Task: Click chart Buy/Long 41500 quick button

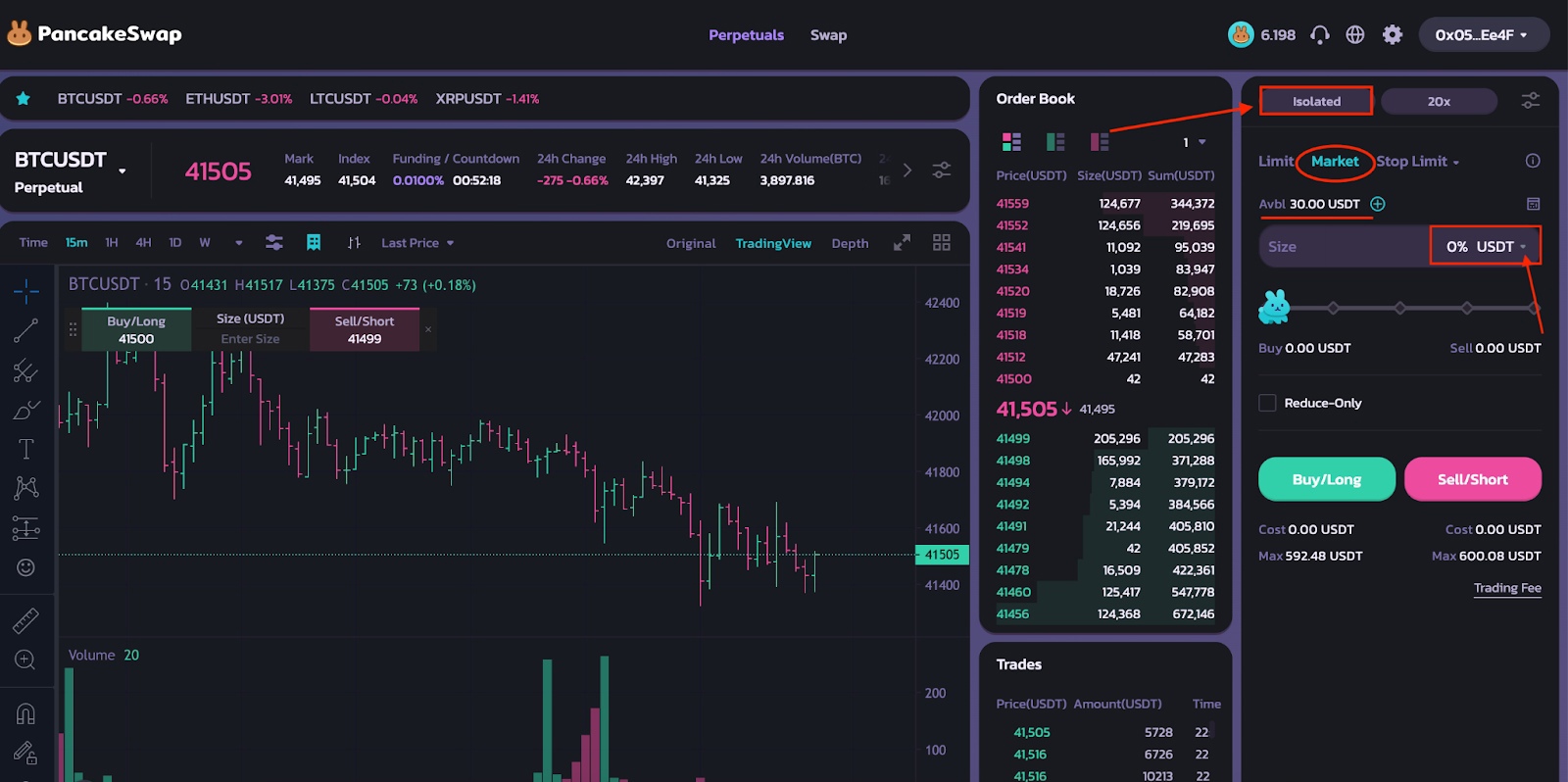Action: [136, 329]
